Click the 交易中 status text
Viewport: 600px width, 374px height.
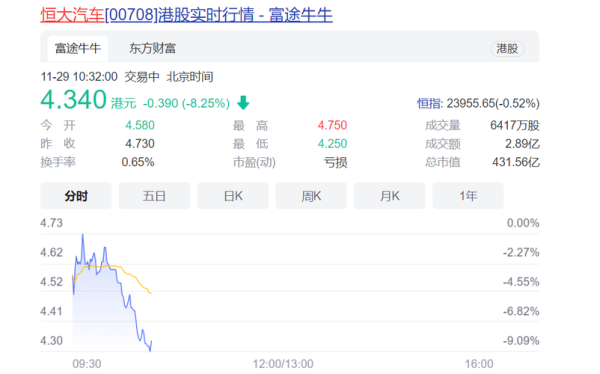click(142, 77)
